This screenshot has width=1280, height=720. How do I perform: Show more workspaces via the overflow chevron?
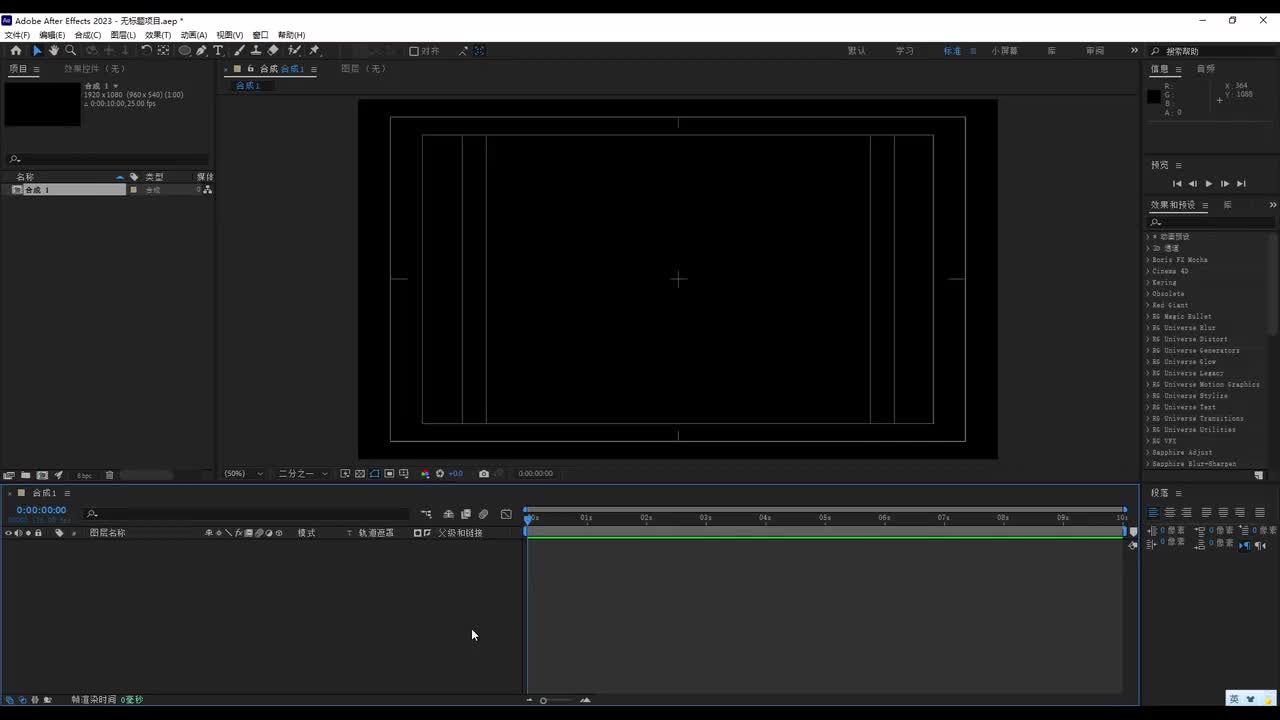click(1134, 51)
